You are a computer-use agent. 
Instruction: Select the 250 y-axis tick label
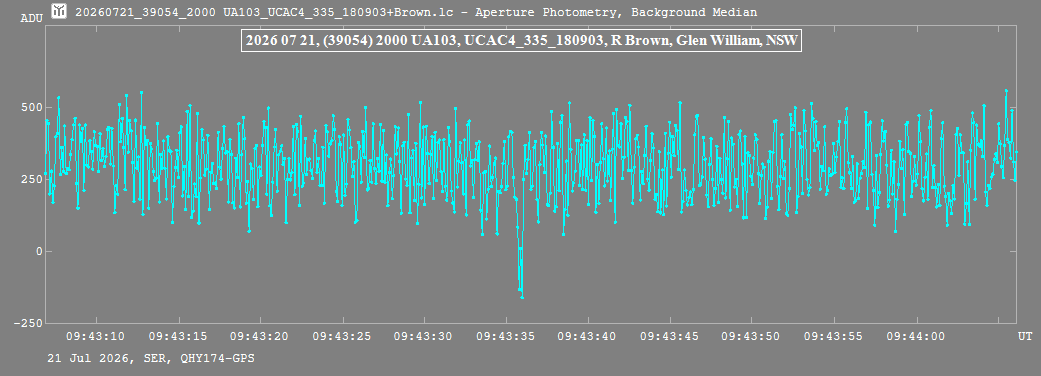click(x=32, y=179)
